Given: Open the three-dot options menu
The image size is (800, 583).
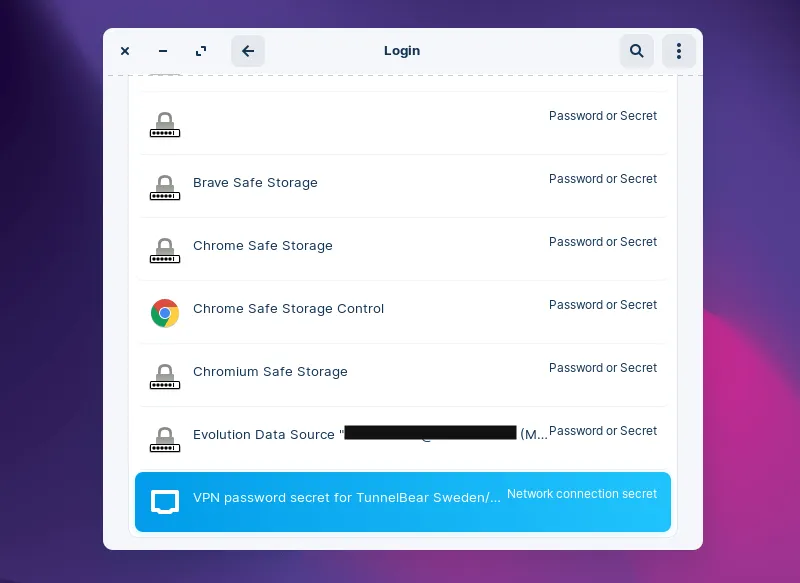Looking at the screenshot, I should (679, 51).
